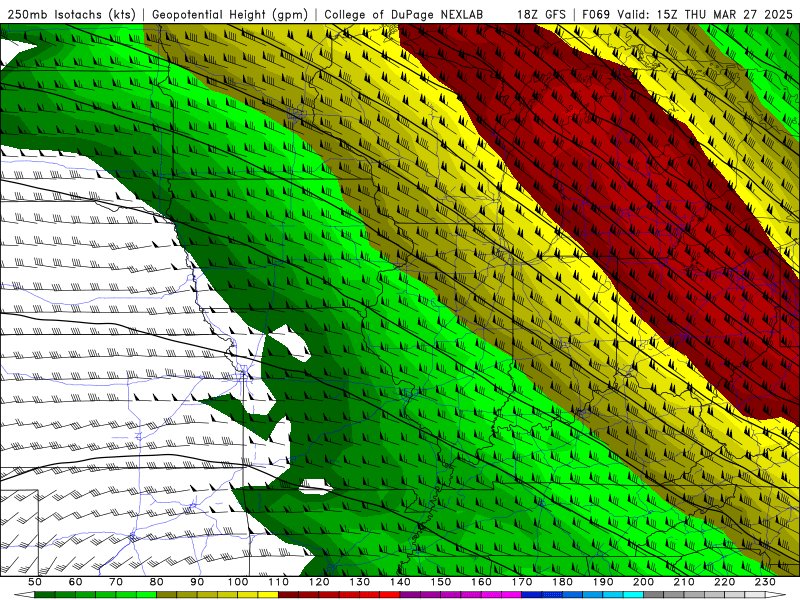This screenshot has height=600, width=800.
Task: Click the '160' label on color scale
Action: (x=482, y=582)
